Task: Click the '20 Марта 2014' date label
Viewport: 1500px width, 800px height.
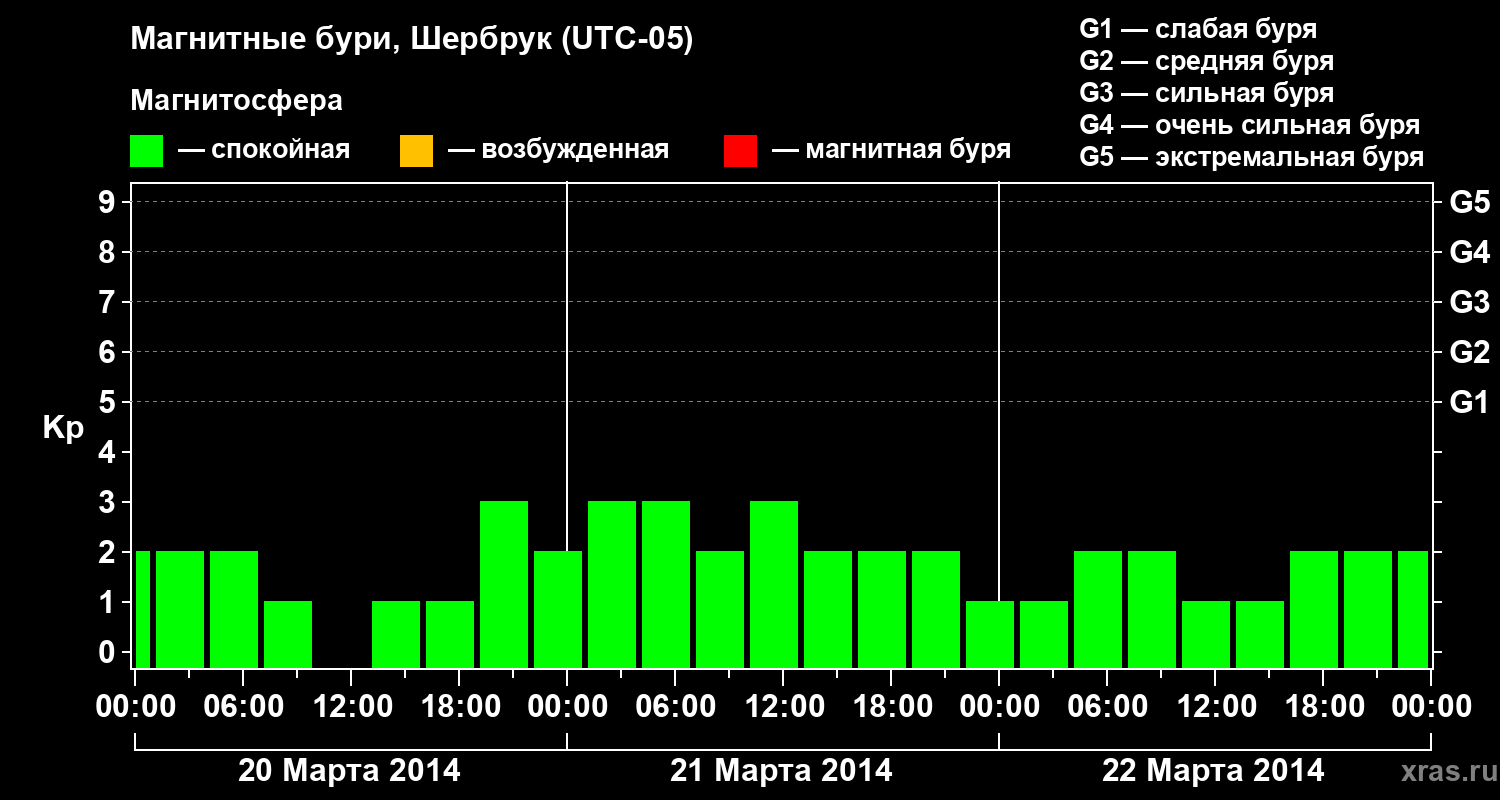Action: [x=349, y=771]
